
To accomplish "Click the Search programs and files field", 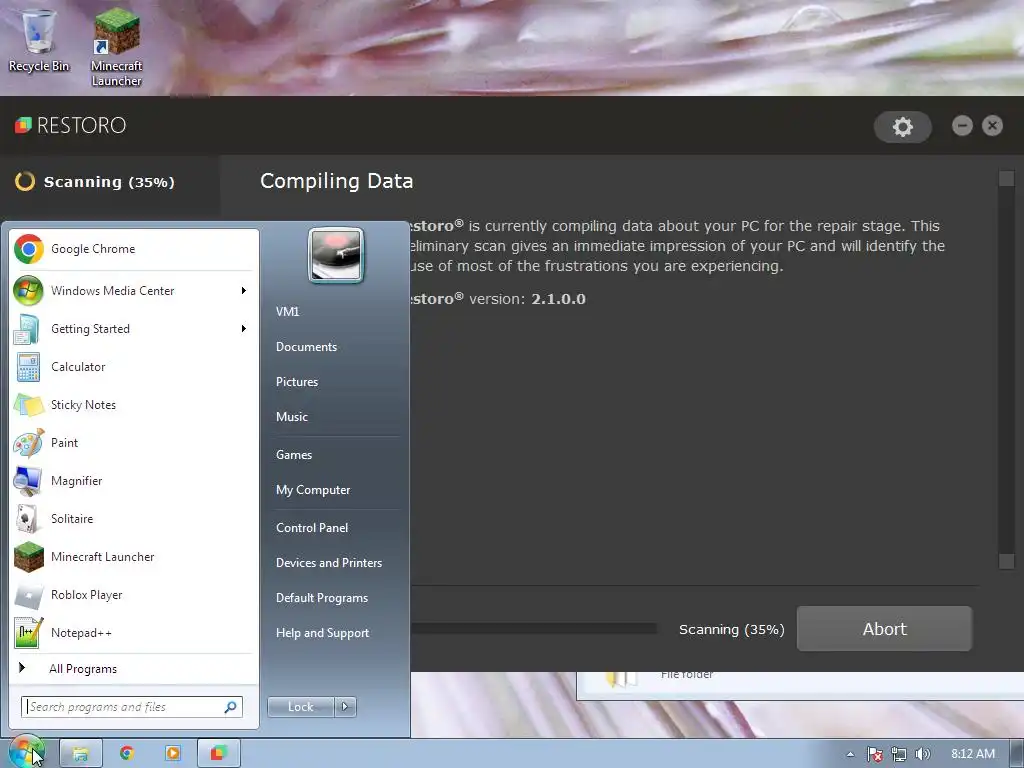I will 131,707.
